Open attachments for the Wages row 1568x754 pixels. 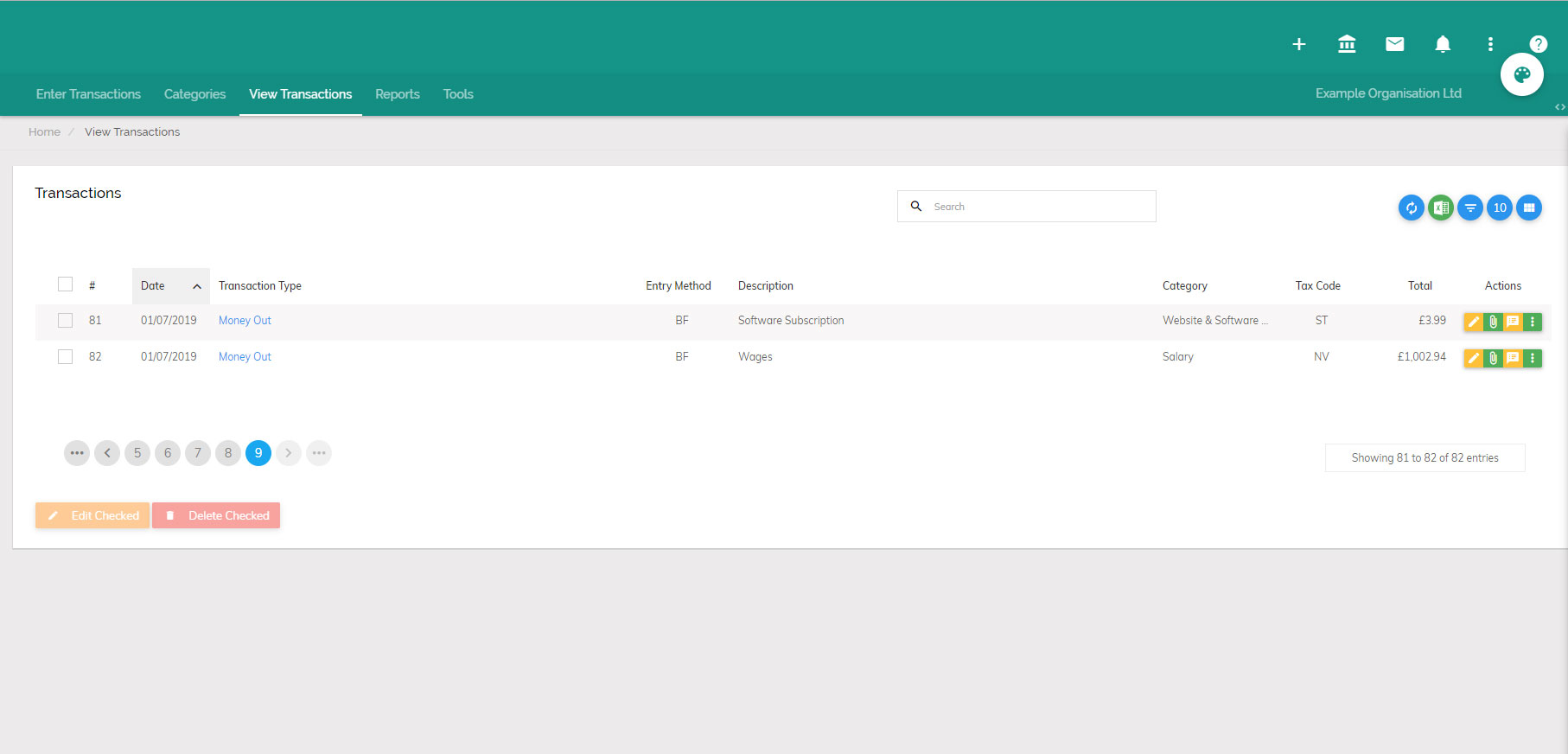coord(1493,358)
